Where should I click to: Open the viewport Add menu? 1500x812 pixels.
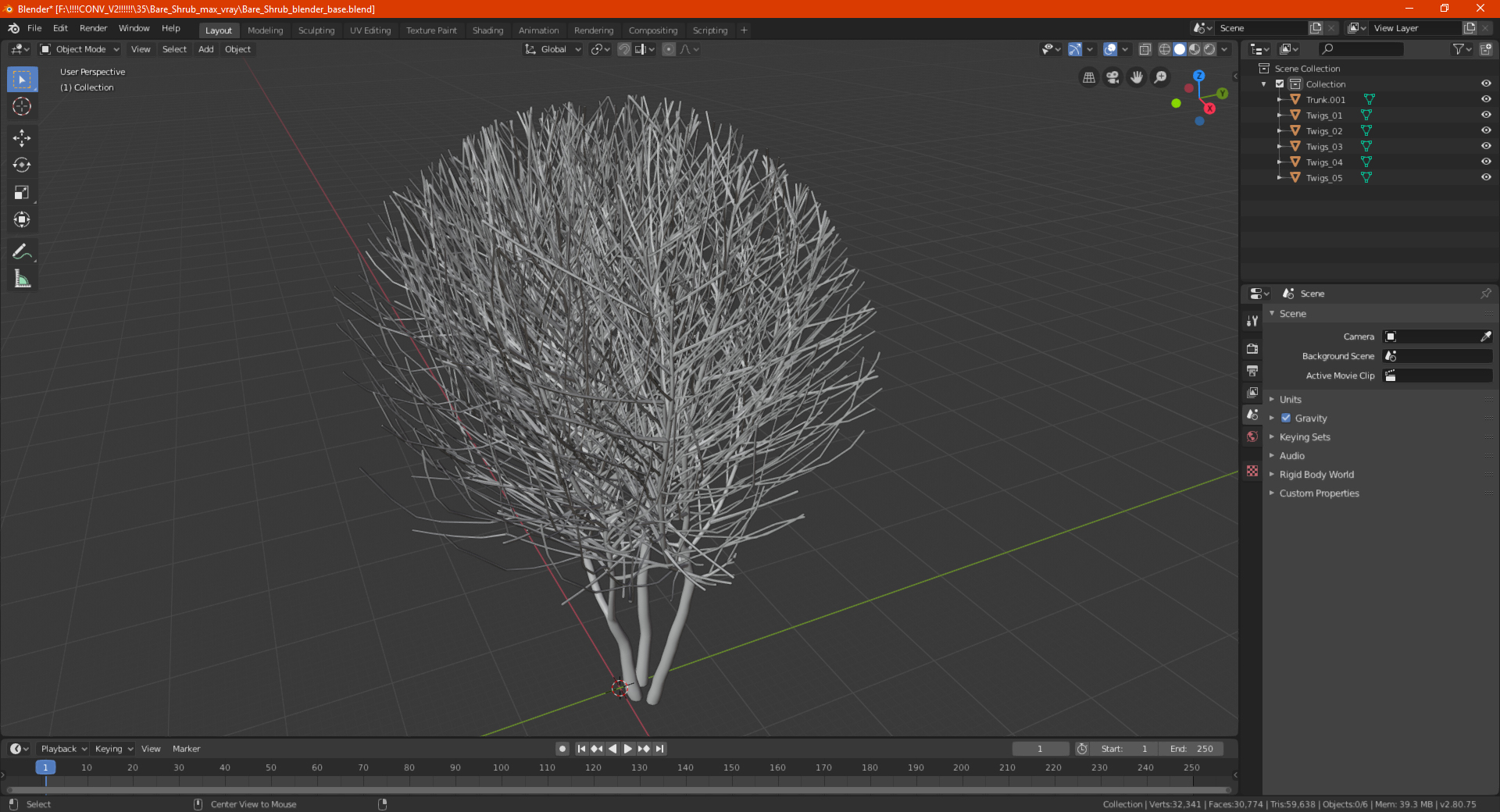point(205,49)
